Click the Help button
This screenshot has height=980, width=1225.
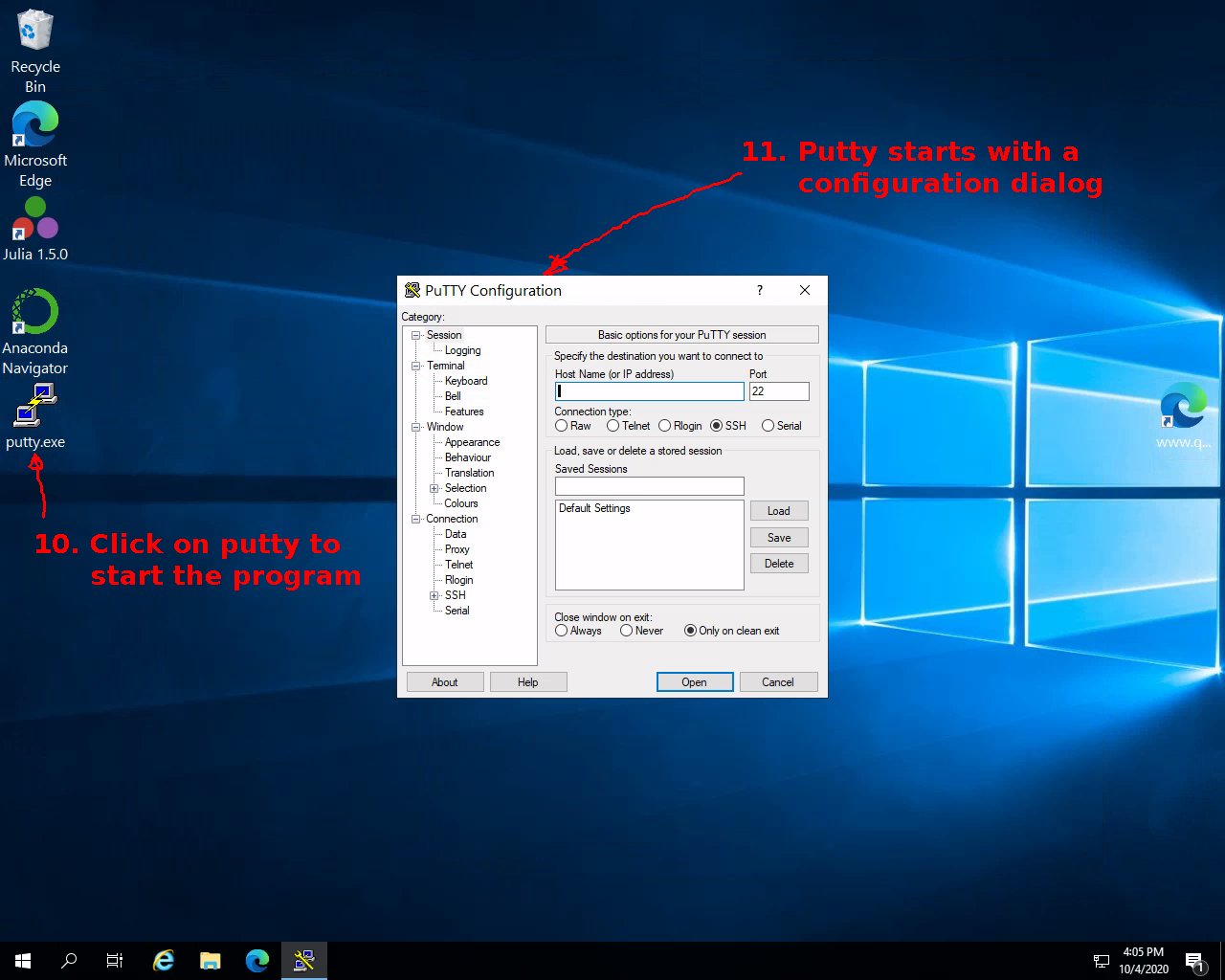(528, 682)
